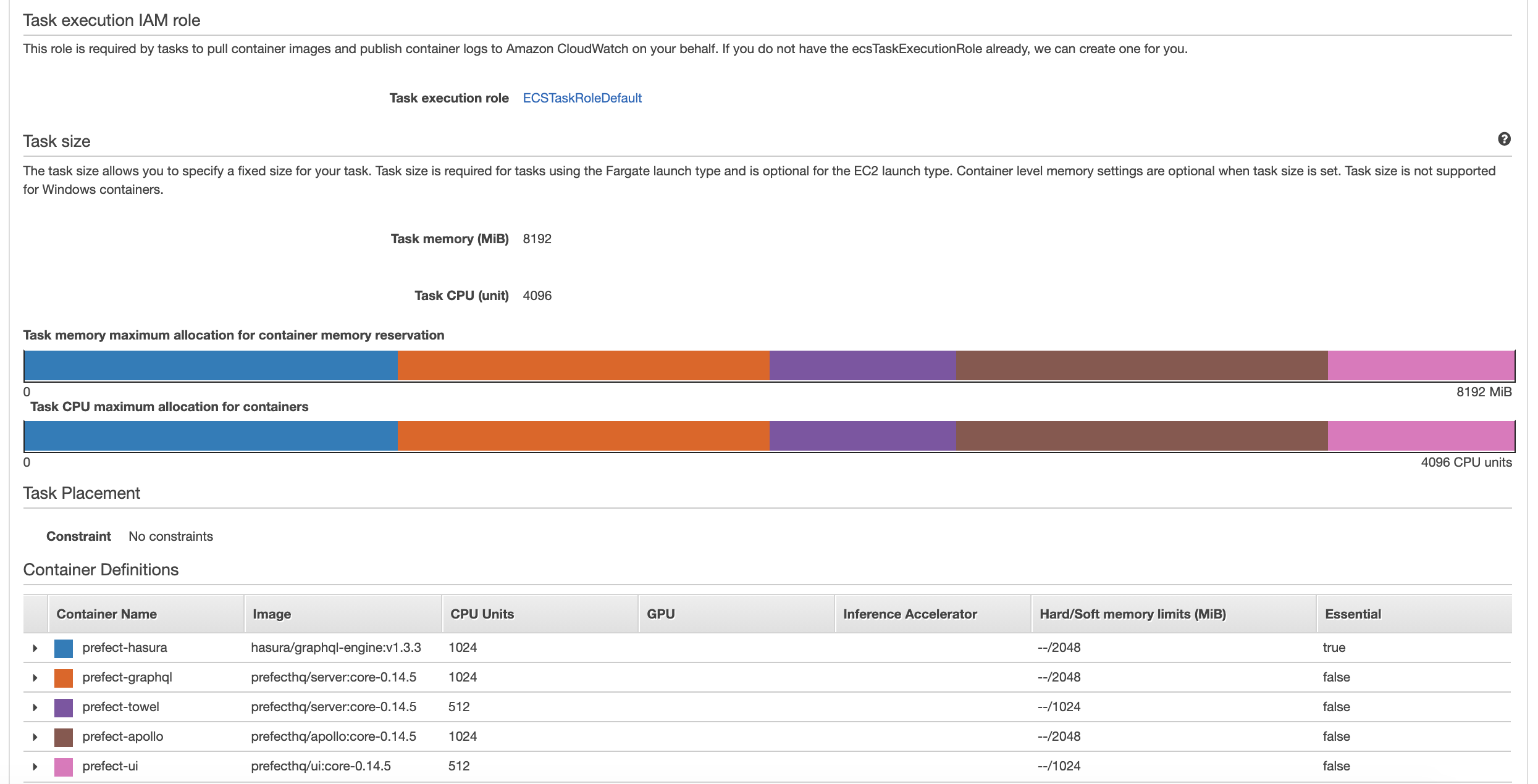The image size is (1538, 784).
Task: Click the pink segment of memory allocation bar
Action: [x=1421, y=365]
